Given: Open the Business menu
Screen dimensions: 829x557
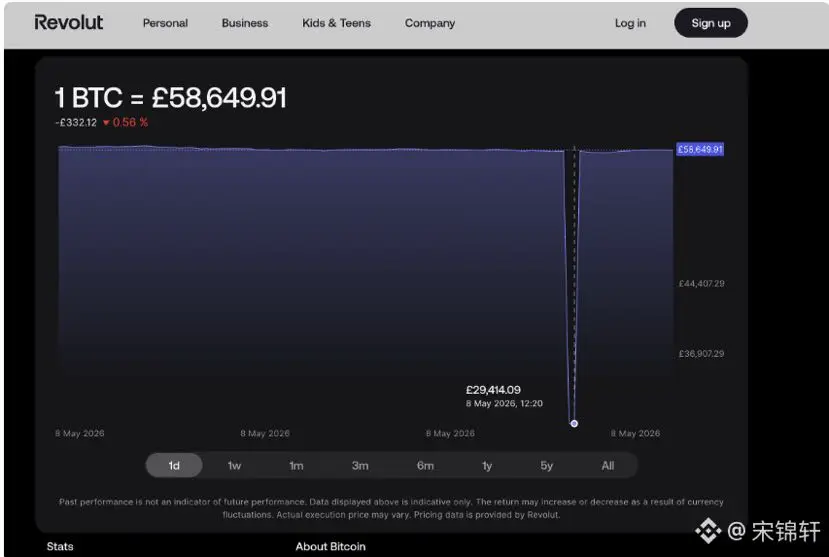Looking at the screenshot, I should pos(245,23).
